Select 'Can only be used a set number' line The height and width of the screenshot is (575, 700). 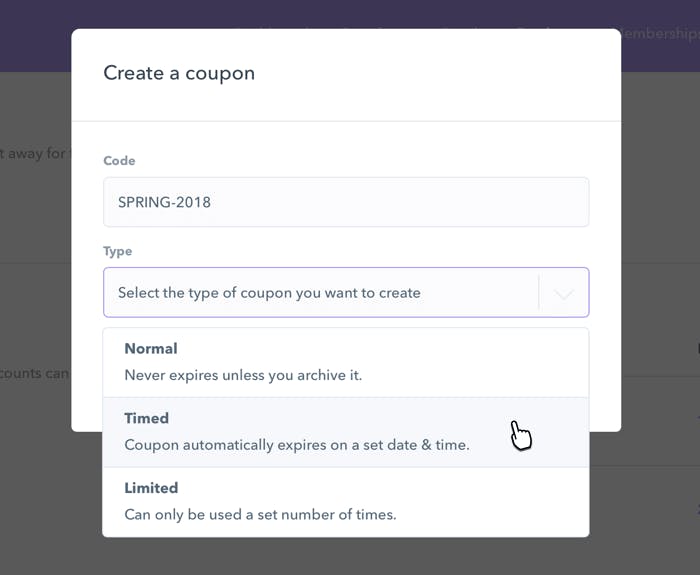(260, 514)
